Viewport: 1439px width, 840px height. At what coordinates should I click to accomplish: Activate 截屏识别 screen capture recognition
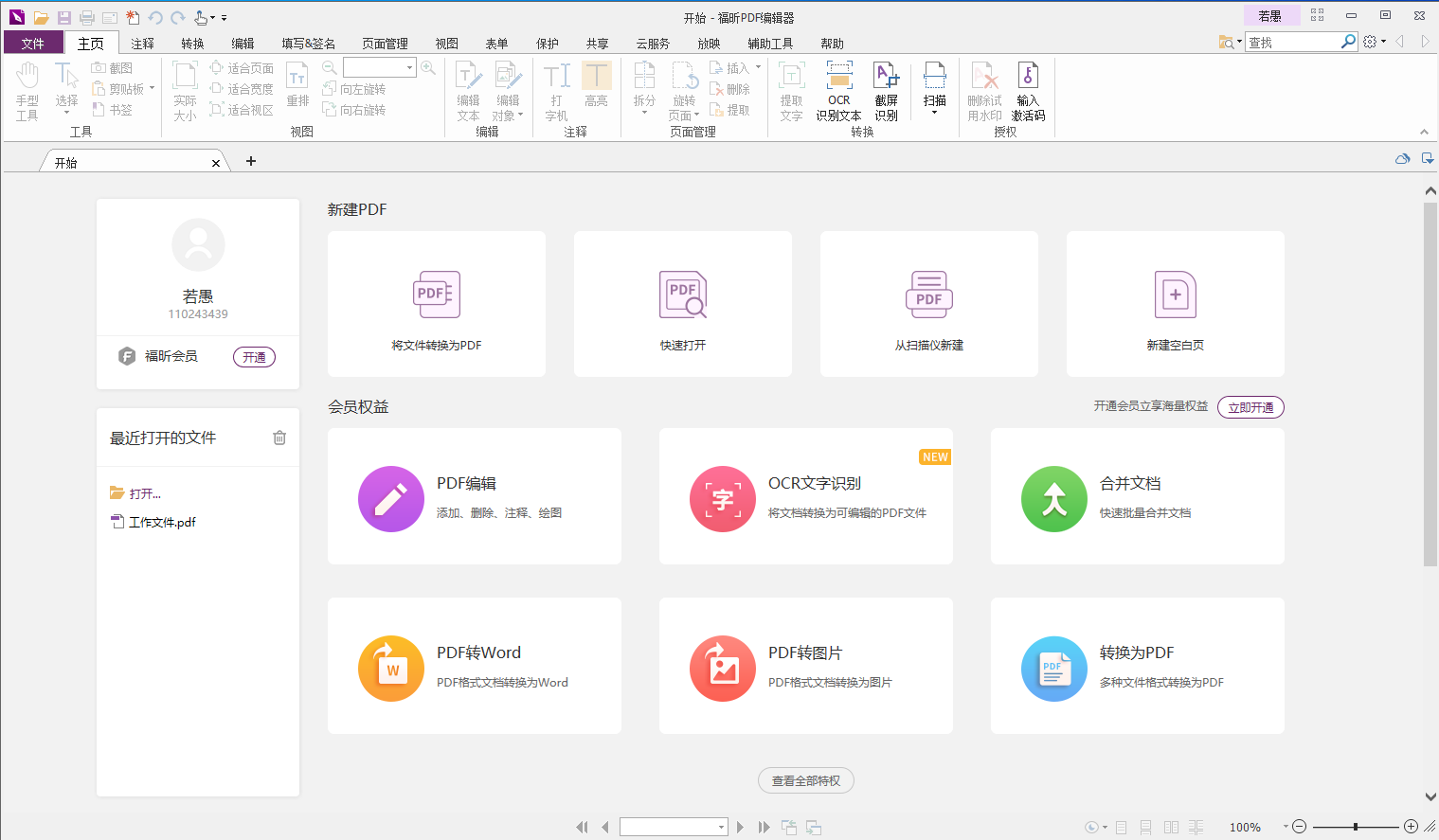click(x=887, y=91)
